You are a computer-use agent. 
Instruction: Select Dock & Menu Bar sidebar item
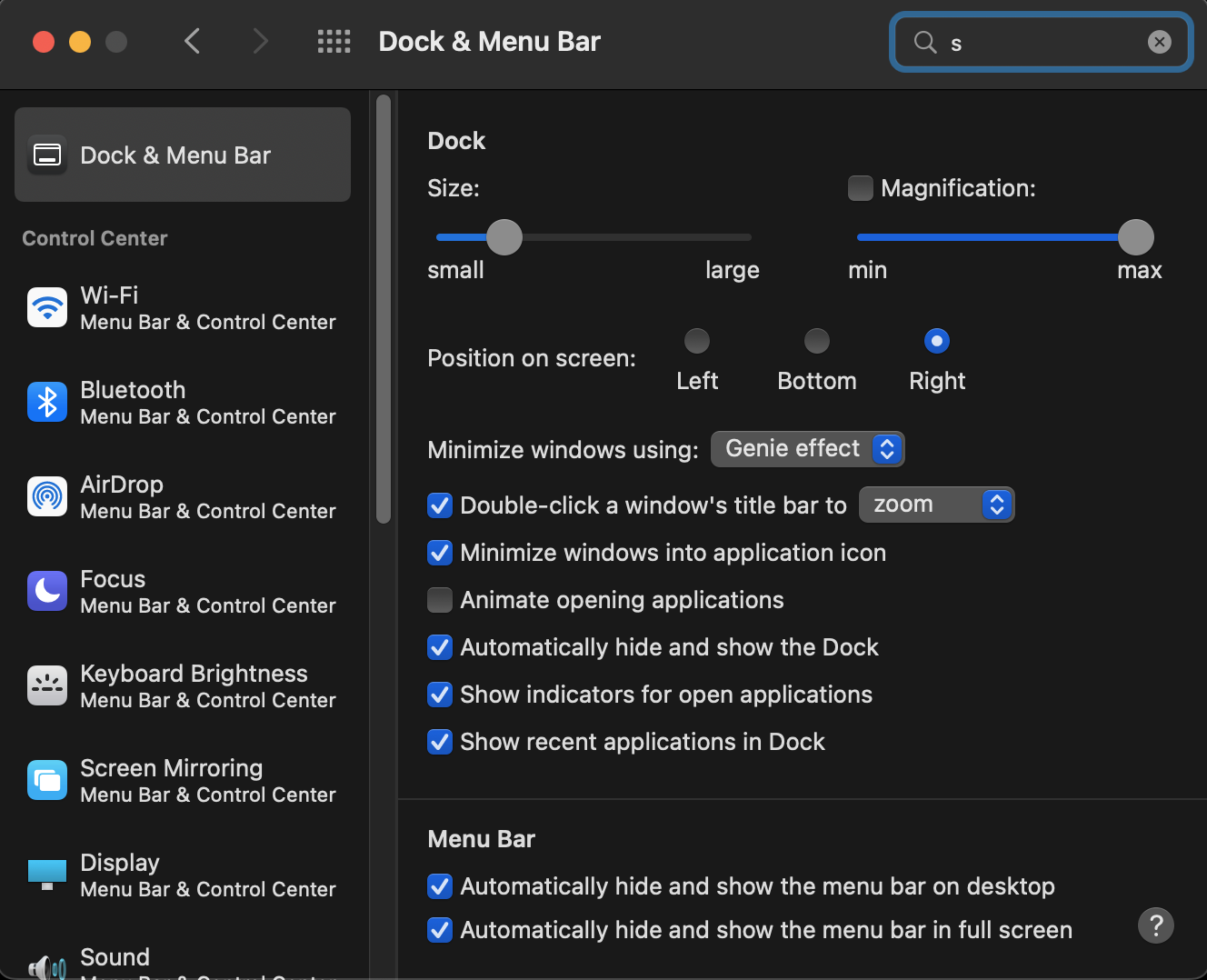(x=183, y=155)
